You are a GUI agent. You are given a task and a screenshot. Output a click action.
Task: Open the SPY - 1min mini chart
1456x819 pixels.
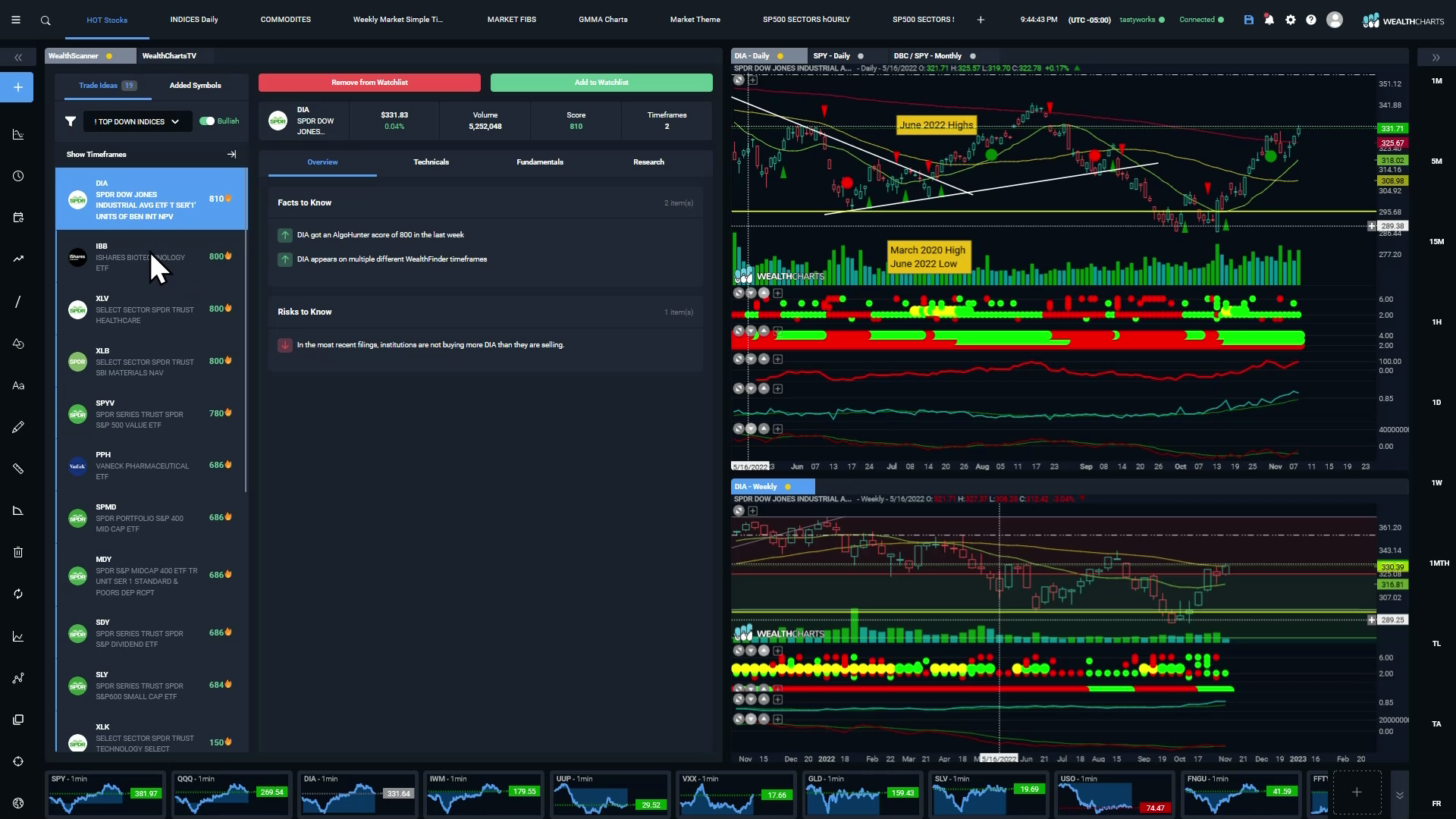tap(105, 793)
